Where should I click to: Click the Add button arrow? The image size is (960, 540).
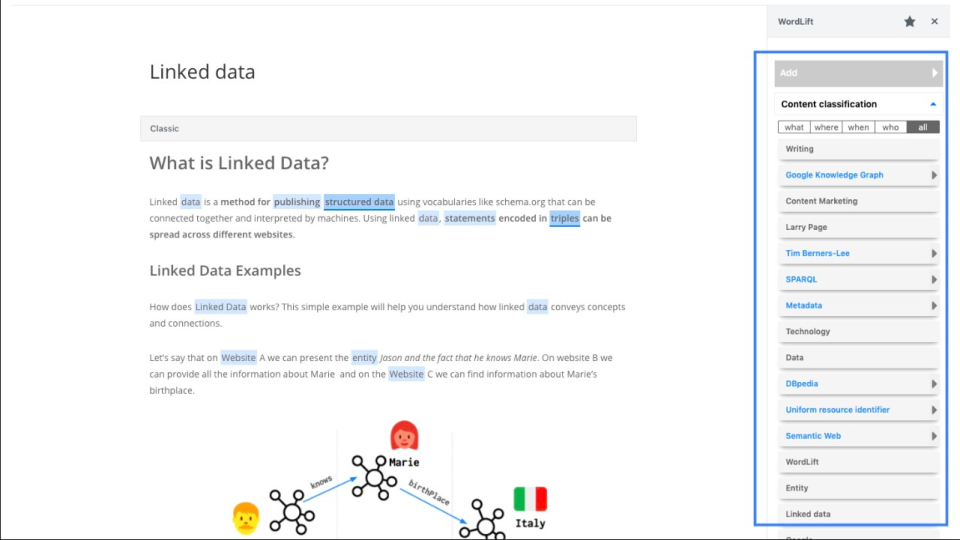pyautogui.click(x=934, y=73)
